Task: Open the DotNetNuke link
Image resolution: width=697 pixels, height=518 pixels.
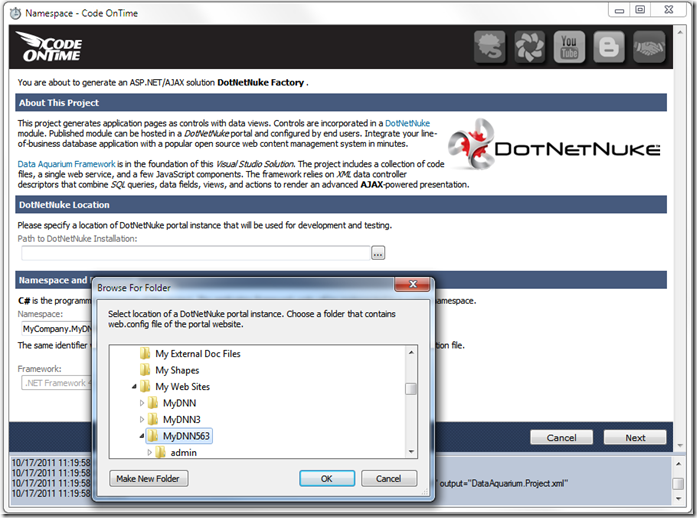Action: 407,123
